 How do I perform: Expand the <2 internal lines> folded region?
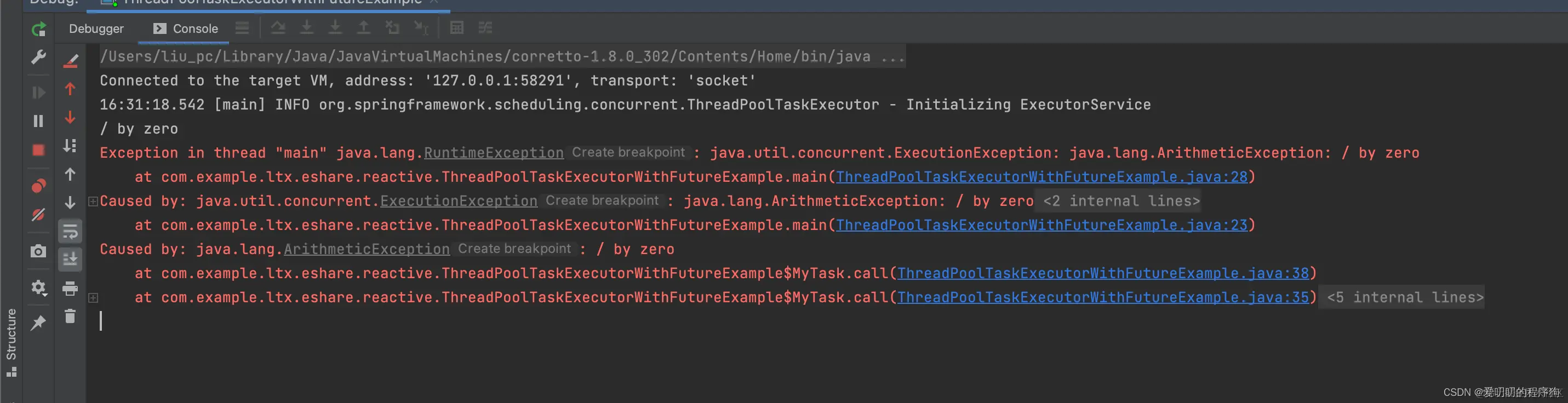pyautogui.click(x=1121, y=201)
